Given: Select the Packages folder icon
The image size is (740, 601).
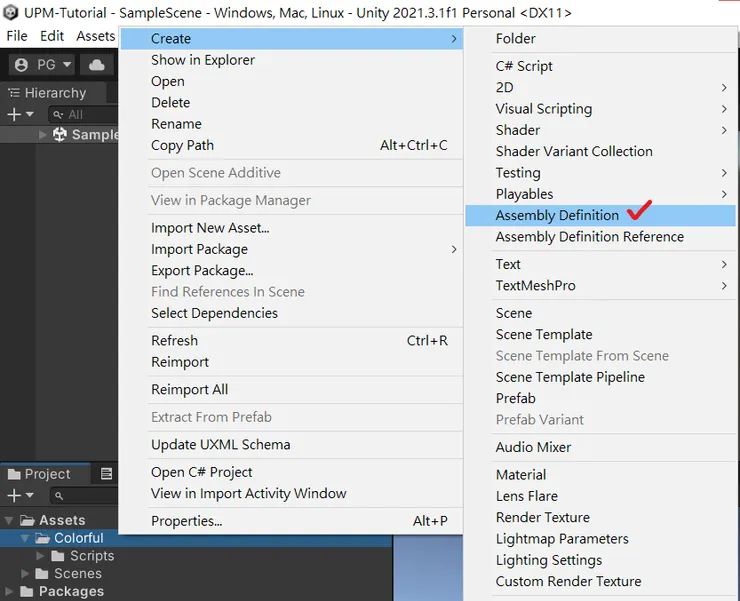Looking at the screenshot, I should click(x=26, y=591).
